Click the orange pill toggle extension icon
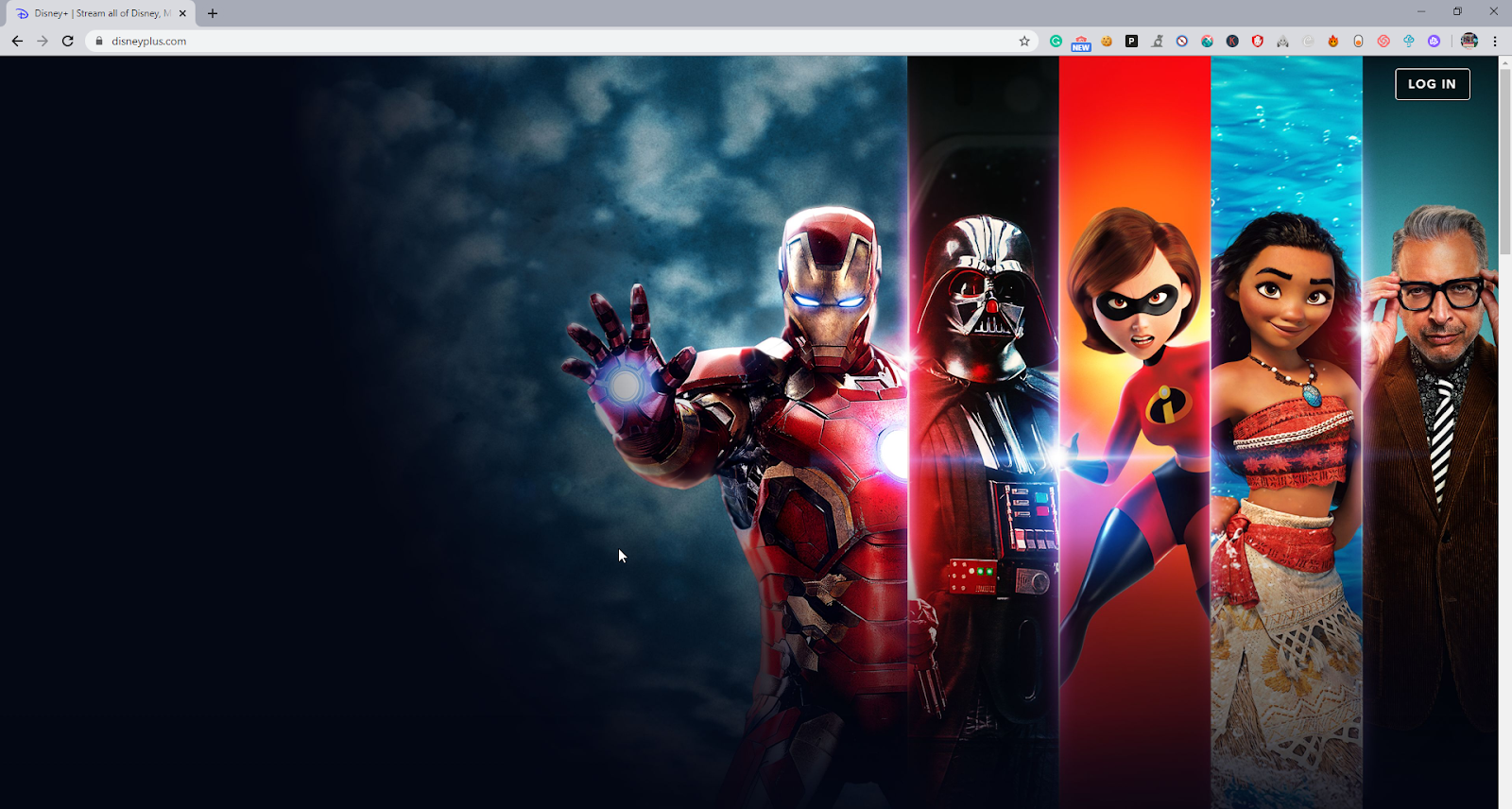This screenshot has height=809, width=1512. coord(1358,41)
